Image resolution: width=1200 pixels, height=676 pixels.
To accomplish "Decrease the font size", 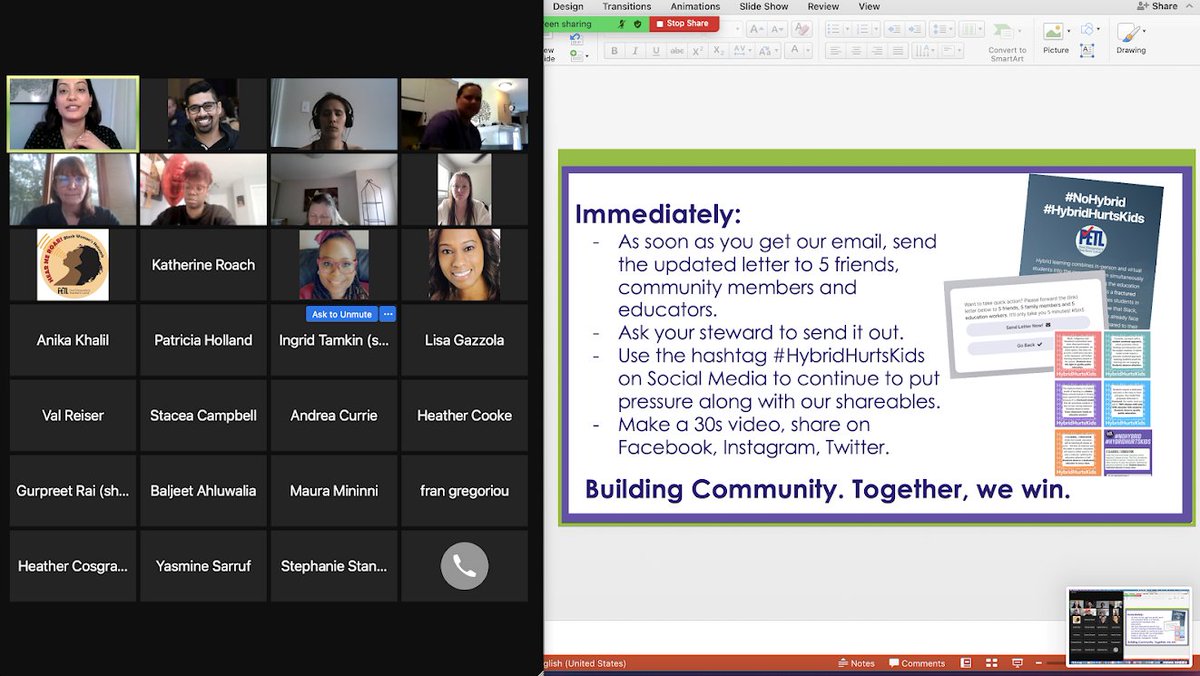I will [x=777, y=29].
